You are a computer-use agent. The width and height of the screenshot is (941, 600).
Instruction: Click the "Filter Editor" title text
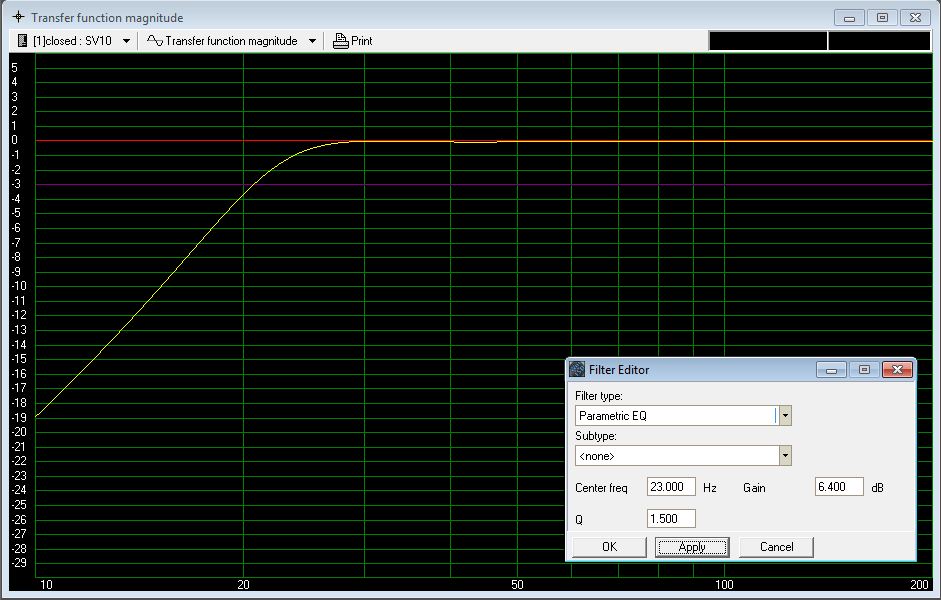pyautogui.click(x=619, y=370)
